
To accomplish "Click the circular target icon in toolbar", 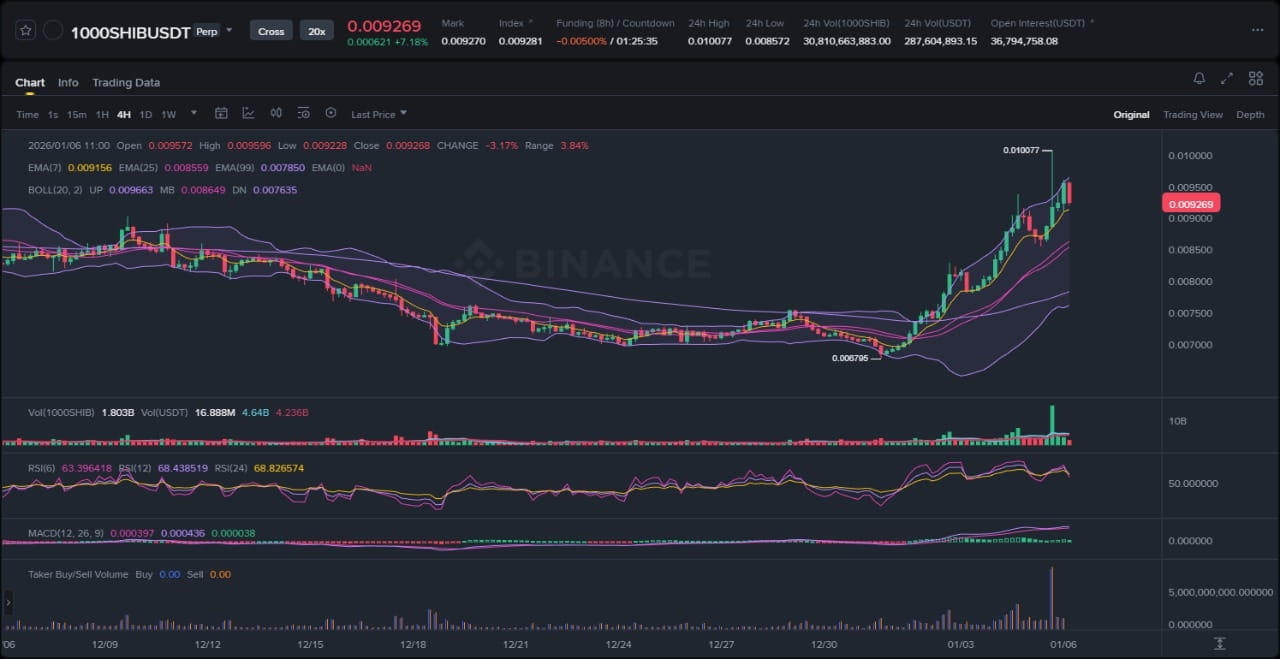I will [331, 114].
